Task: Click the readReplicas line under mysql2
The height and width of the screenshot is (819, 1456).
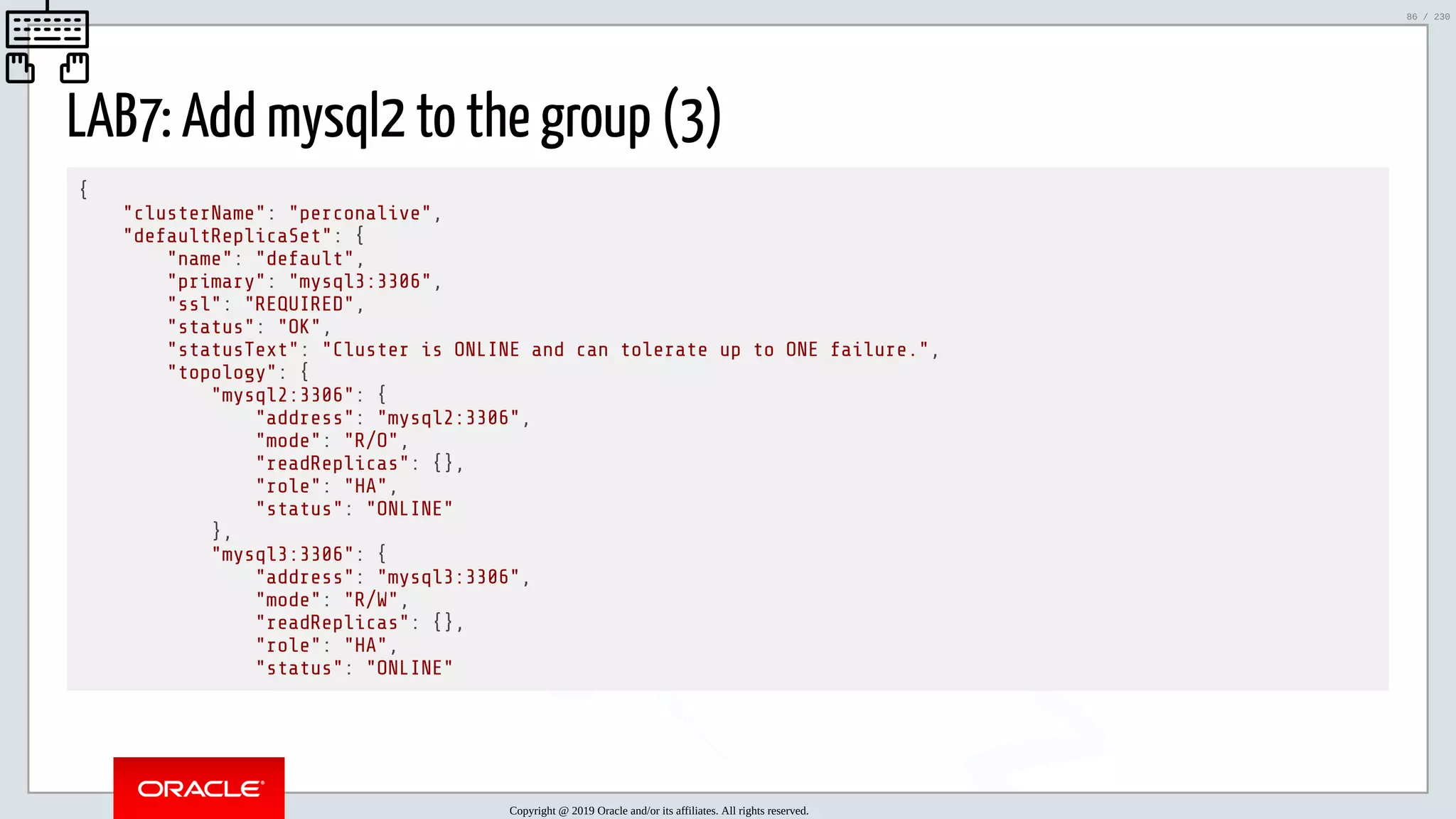Action: click(360, 464)
